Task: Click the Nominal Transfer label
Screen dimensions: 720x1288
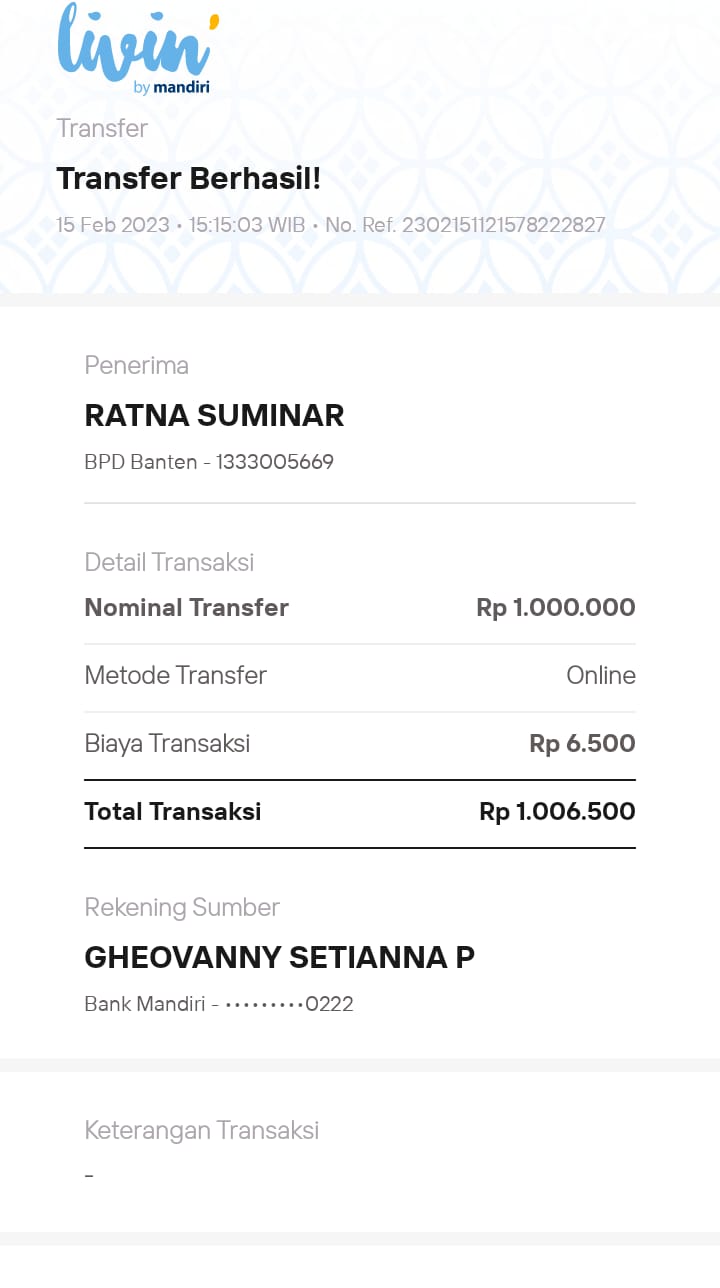Action: pos(186,608)
